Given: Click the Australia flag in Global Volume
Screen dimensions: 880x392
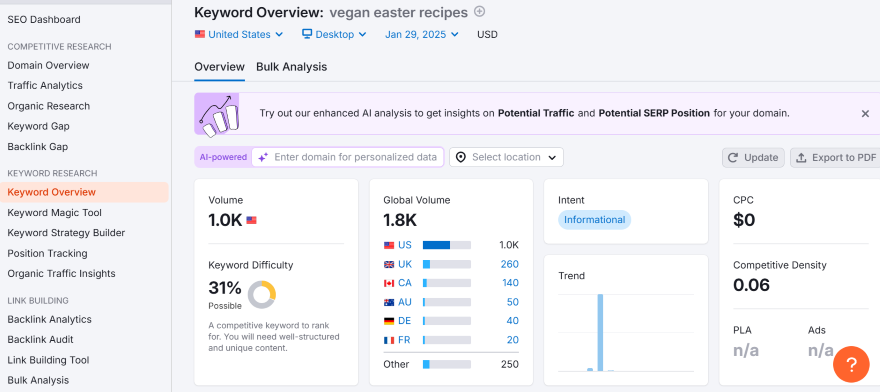Looking at the screenshot, I should pyautogui.click(x=389, y=302).
